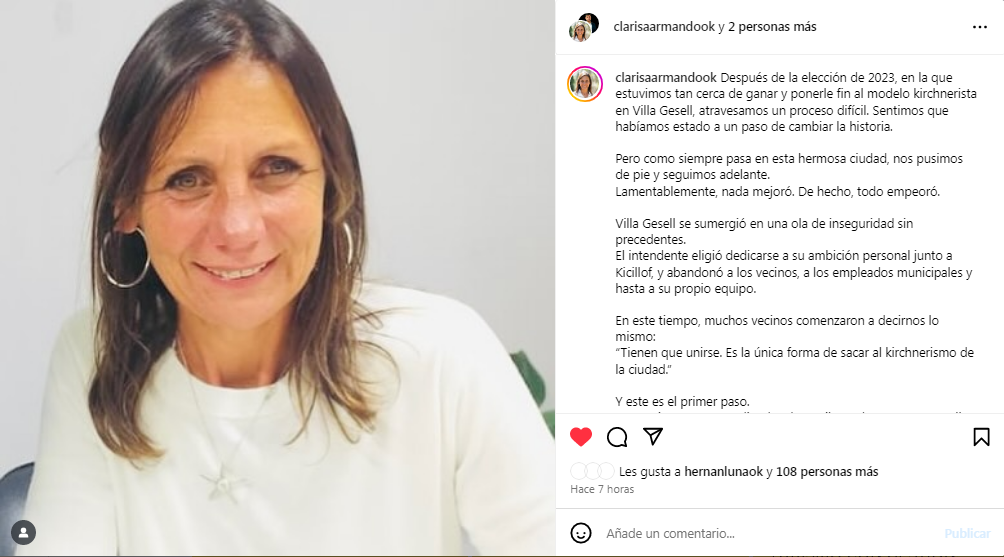
Task: Open emoji picker in comment box
Action: 581,533
